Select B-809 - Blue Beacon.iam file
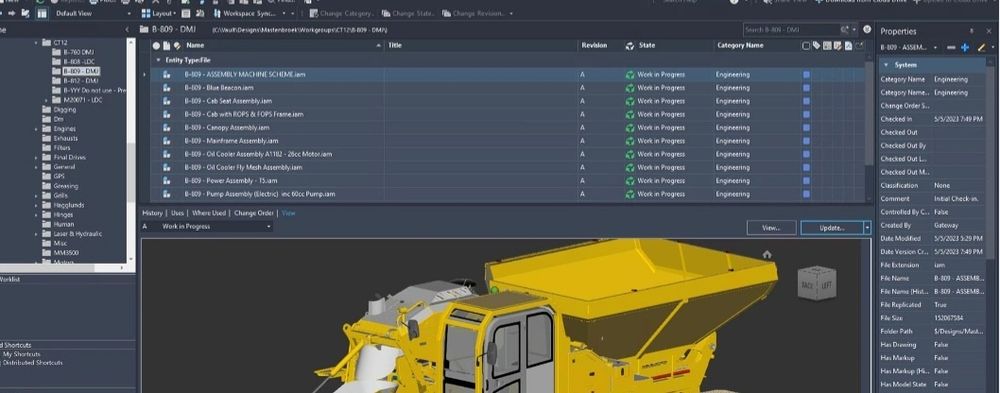The image size is (1000, 393). (x=219, y=88)
